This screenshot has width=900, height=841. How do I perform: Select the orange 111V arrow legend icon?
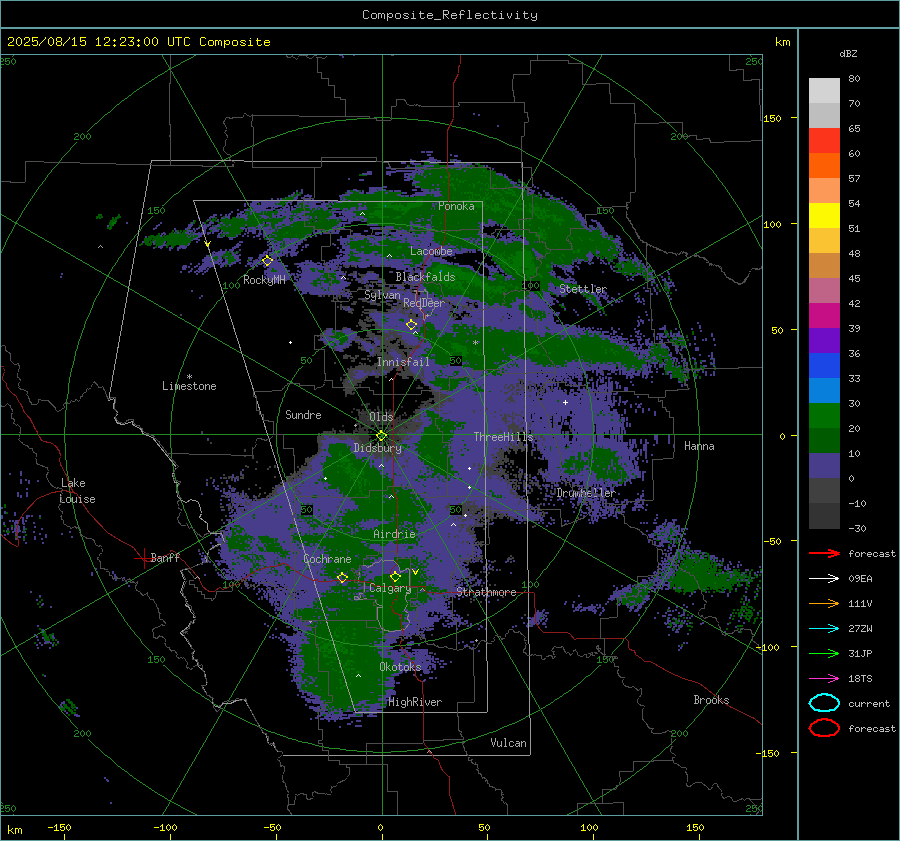(x=824, y=603)
